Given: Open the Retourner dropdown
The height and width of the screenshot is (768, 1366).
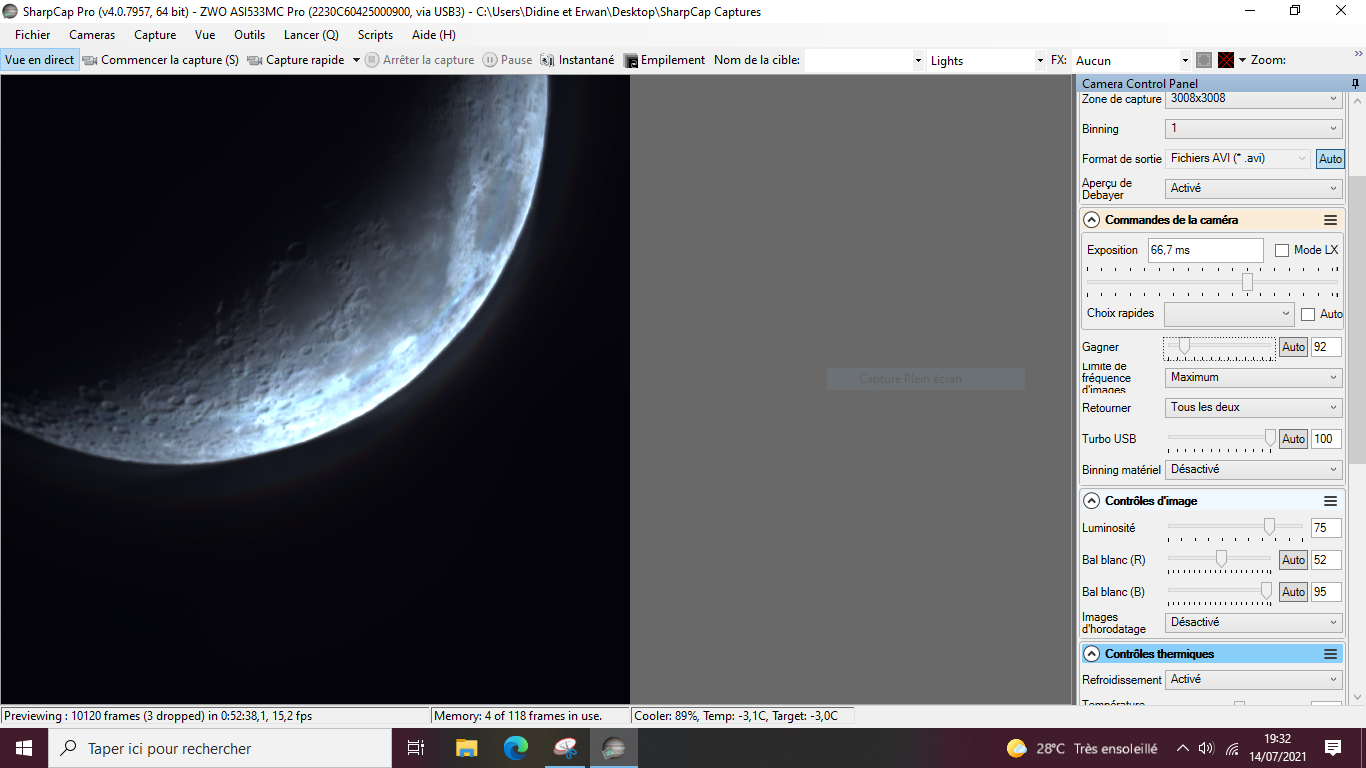Looking at the screenshot, I should click(1254, 408).
